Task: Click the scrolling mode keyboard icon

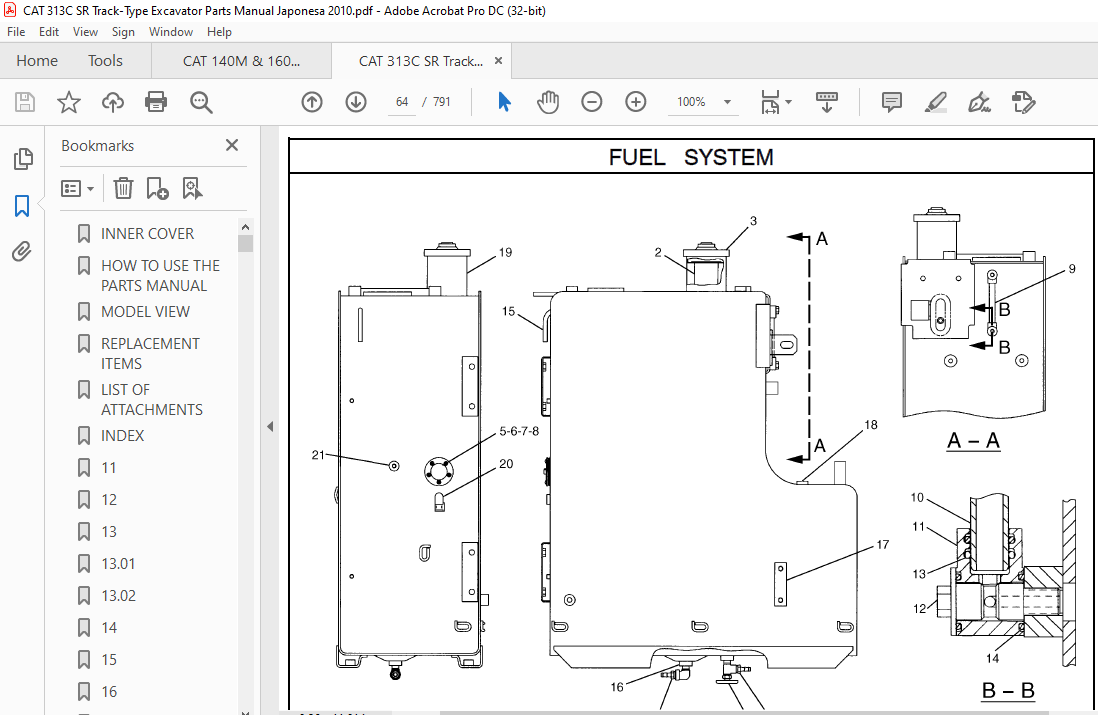Action: (x=827, y=102)
